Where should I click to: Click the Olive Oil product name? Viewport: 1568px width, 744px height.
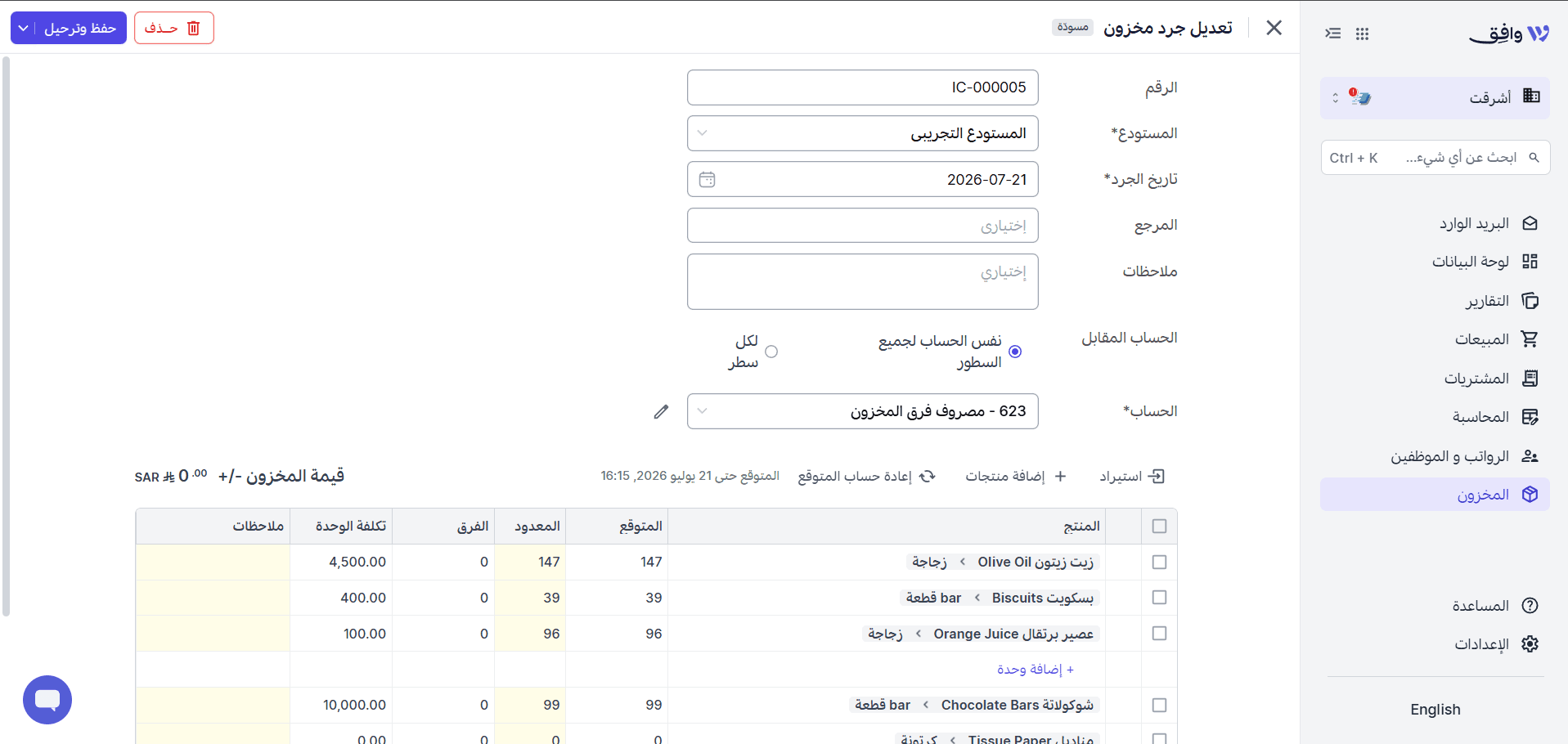point(1036,562)
